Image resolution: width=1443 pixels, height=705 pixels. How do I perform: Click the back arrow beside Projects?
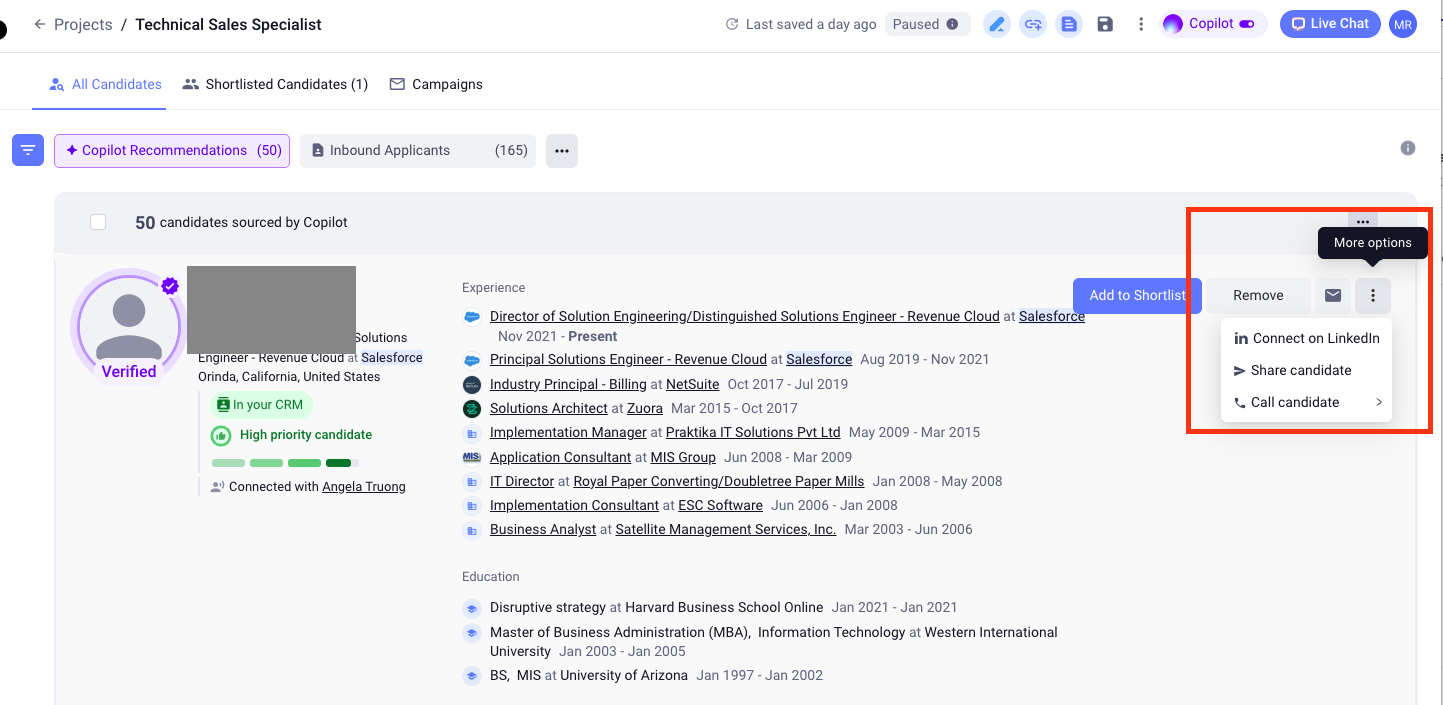40,24
